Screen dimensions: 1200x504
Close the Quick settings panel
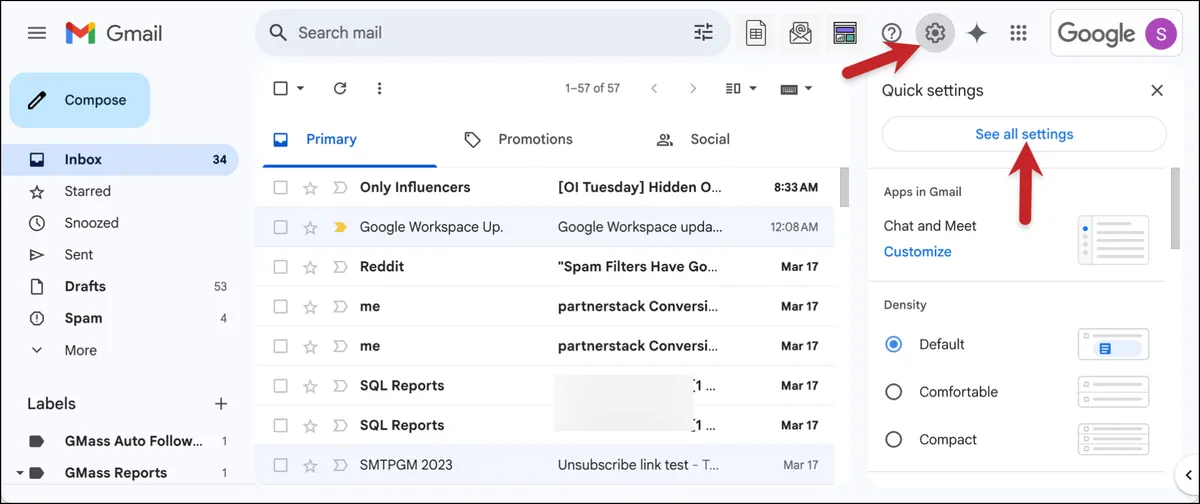[x=1157, y=90]
